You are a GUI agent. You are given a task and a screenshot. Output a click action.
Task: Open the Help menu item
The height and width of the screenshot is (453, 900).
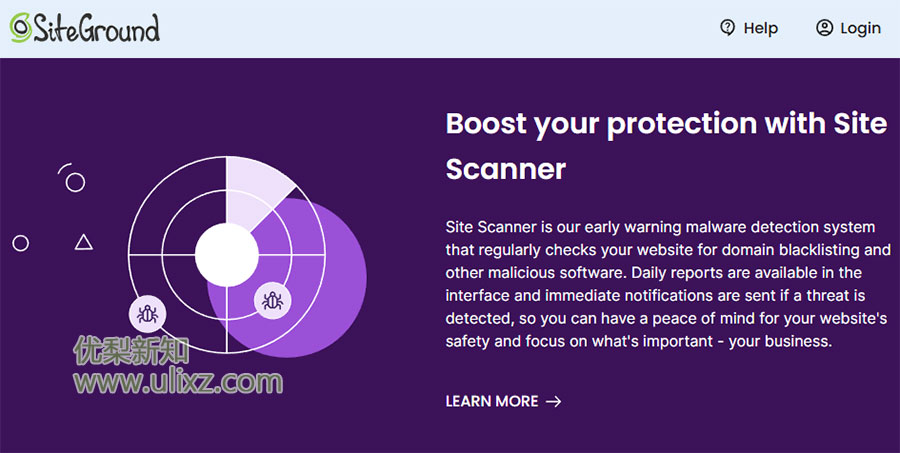click(x=749, y=28)
